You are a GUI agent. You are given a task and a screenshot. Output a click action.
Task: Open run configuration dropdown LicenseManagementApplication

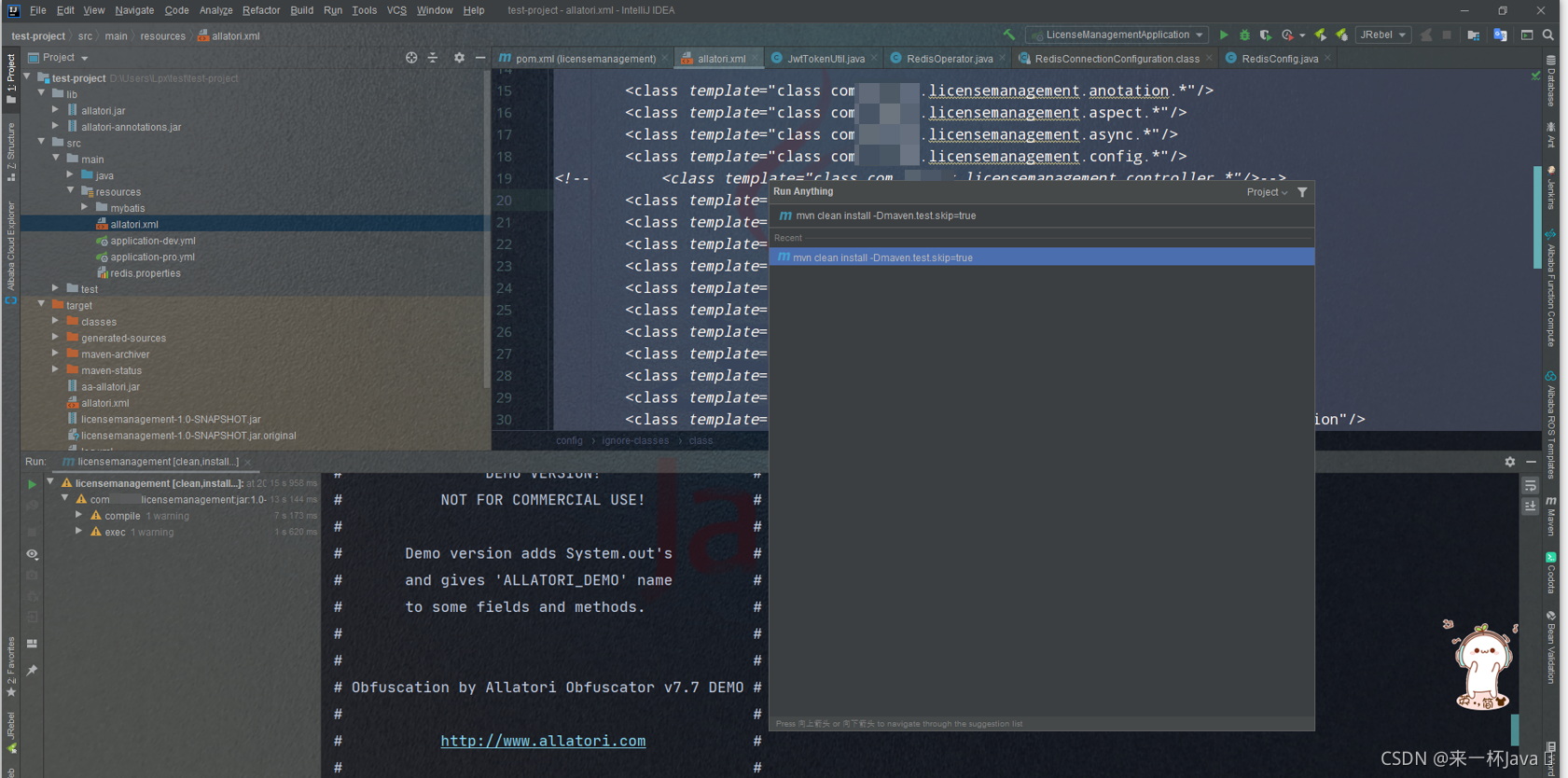point(1117,35)
